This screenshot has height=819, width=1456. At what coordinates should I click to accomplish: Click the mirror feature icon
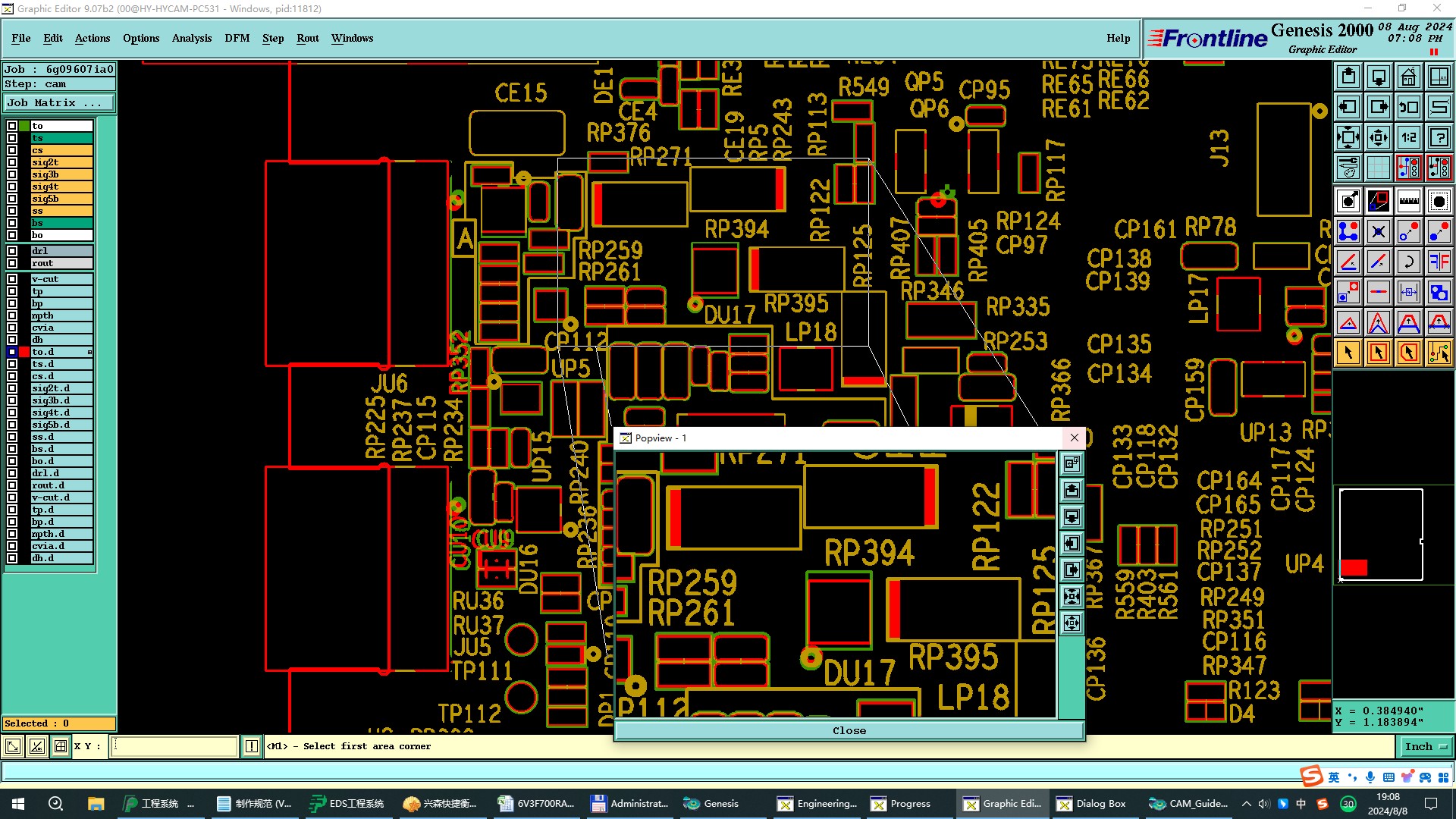[1439, 262]
